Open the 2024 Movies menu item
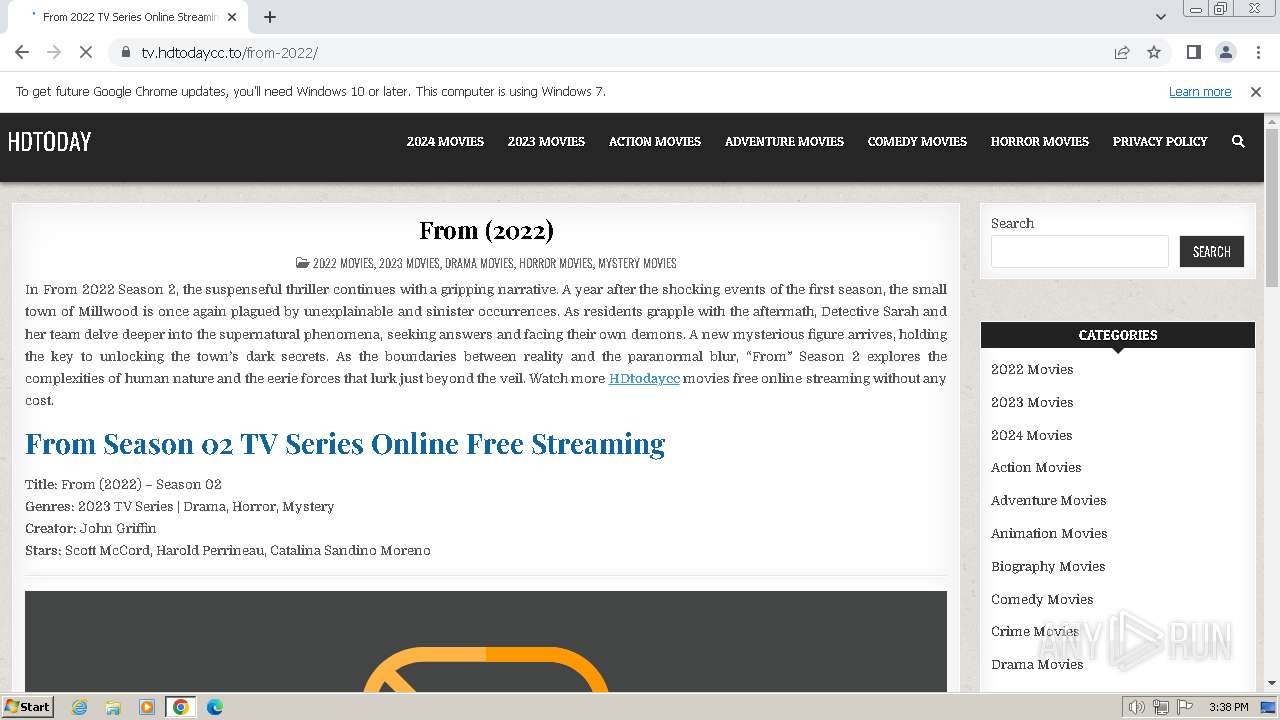The image size is (1280, 720). pyautogui.click(x=445, y=141)
